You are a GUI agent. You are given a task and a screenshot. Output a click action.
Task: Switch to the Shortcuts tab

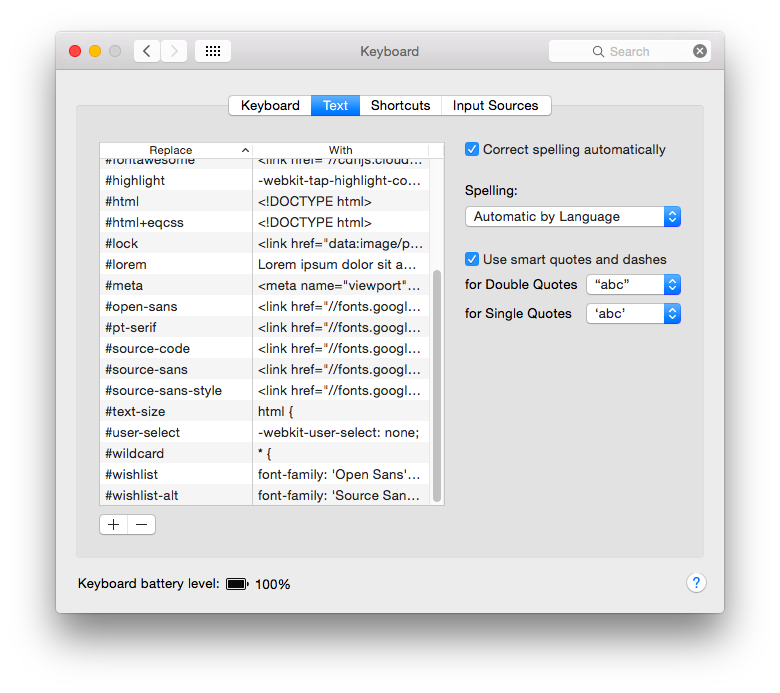coord(400,105)
